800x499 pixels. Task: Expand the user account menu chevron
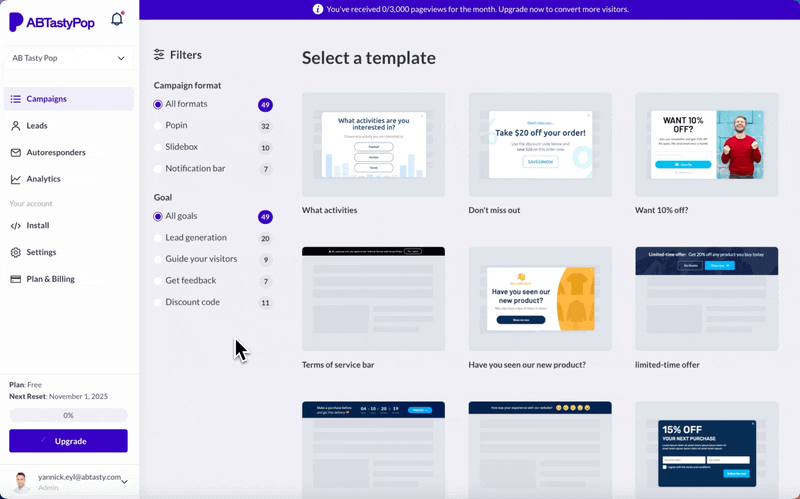point(124,482)
